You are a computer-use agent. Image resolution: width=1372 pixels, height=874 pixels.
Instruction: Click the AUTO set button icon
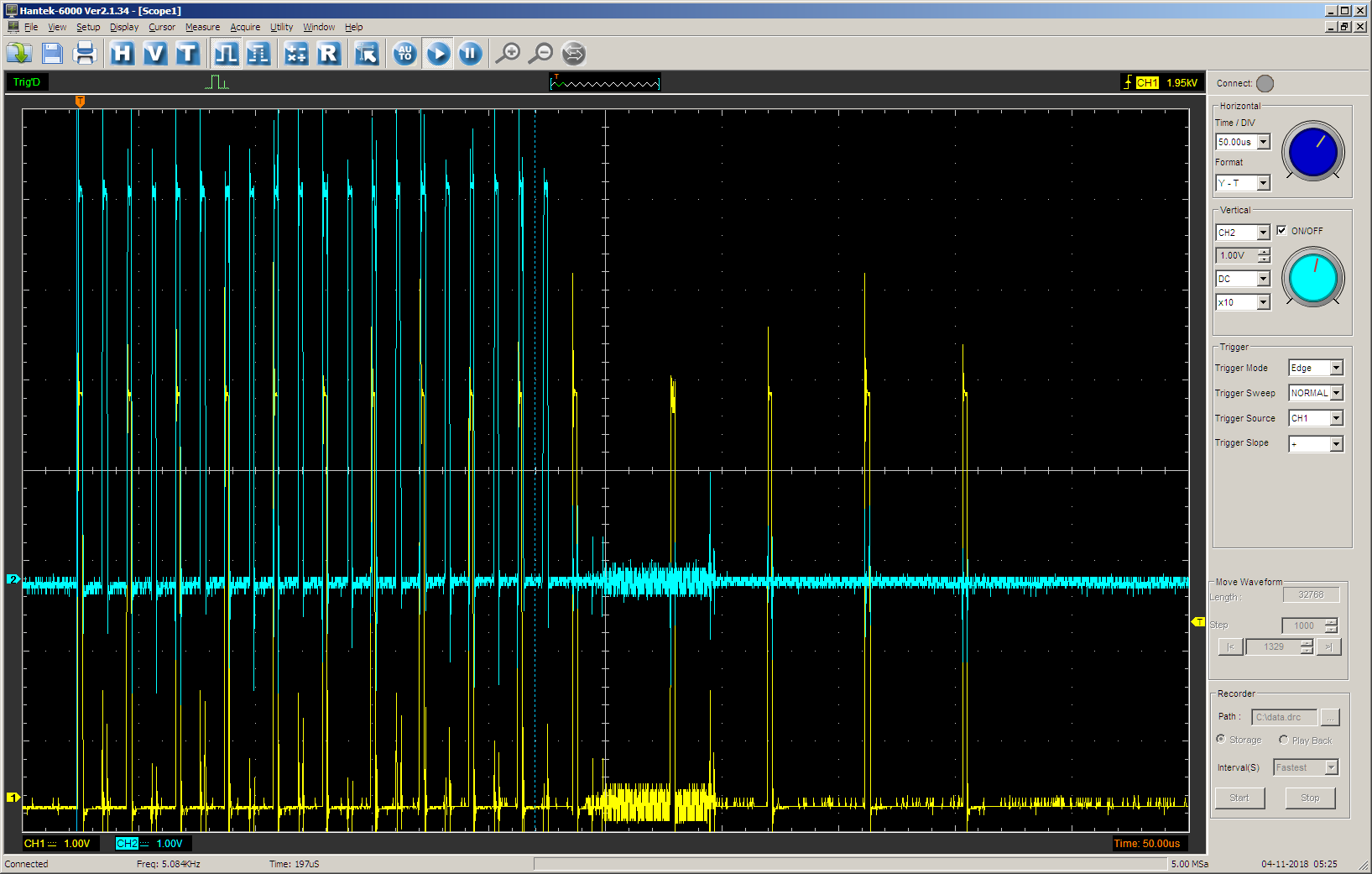coord(405,54)
